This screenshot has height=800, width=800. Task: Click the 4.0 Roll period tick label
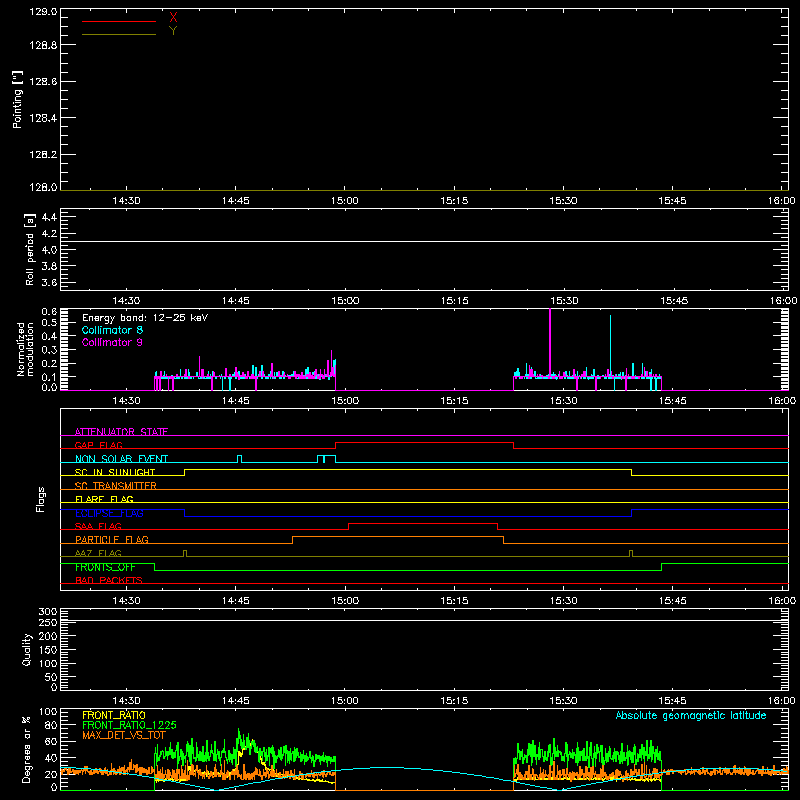(x=49, y=250)
